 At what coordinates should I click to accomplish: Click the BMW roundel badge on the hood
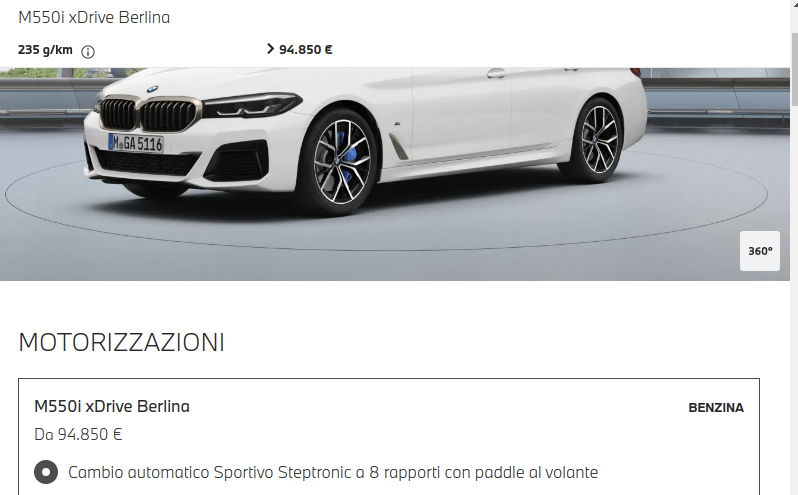coord(152,90)
